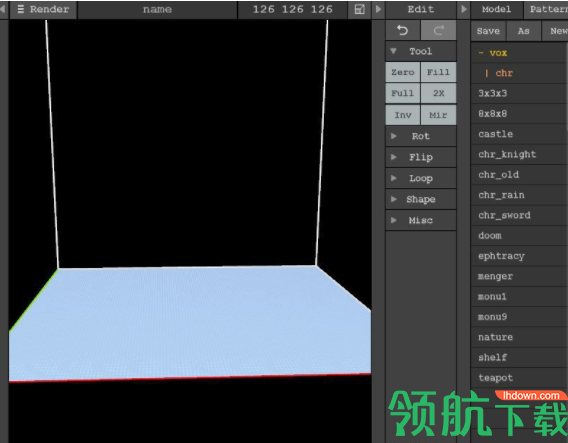568x443 pixels.
Task: Select the monu1 model
Action: 518,297
